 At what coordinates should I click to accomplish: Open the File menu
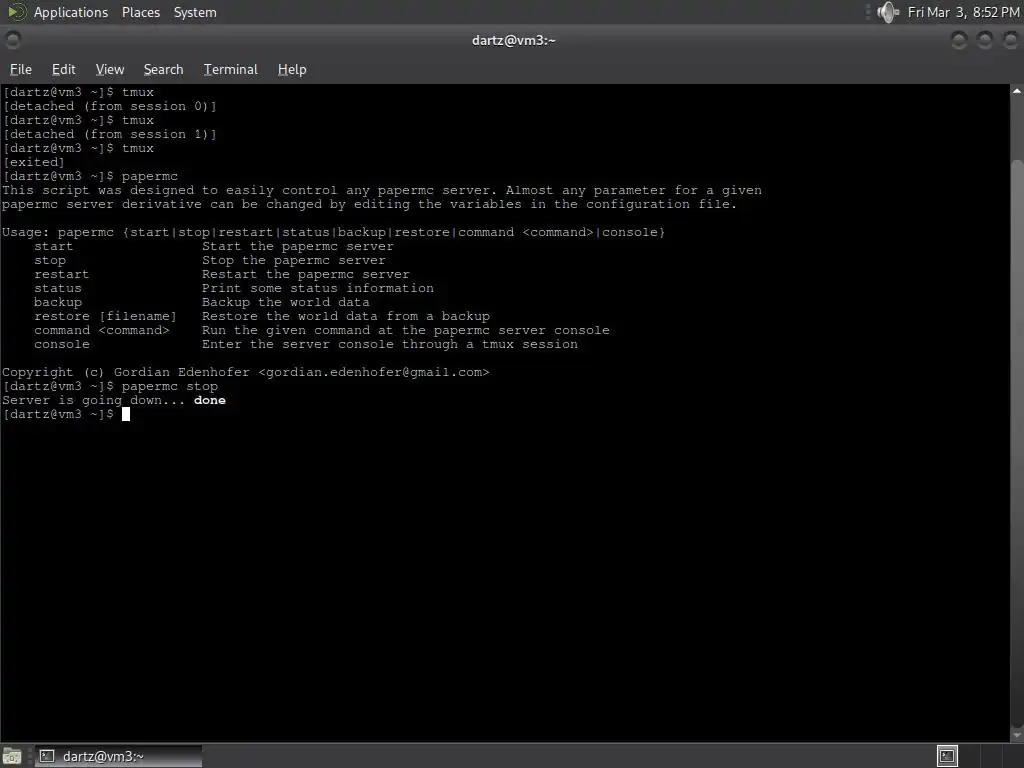click(20, 69)
